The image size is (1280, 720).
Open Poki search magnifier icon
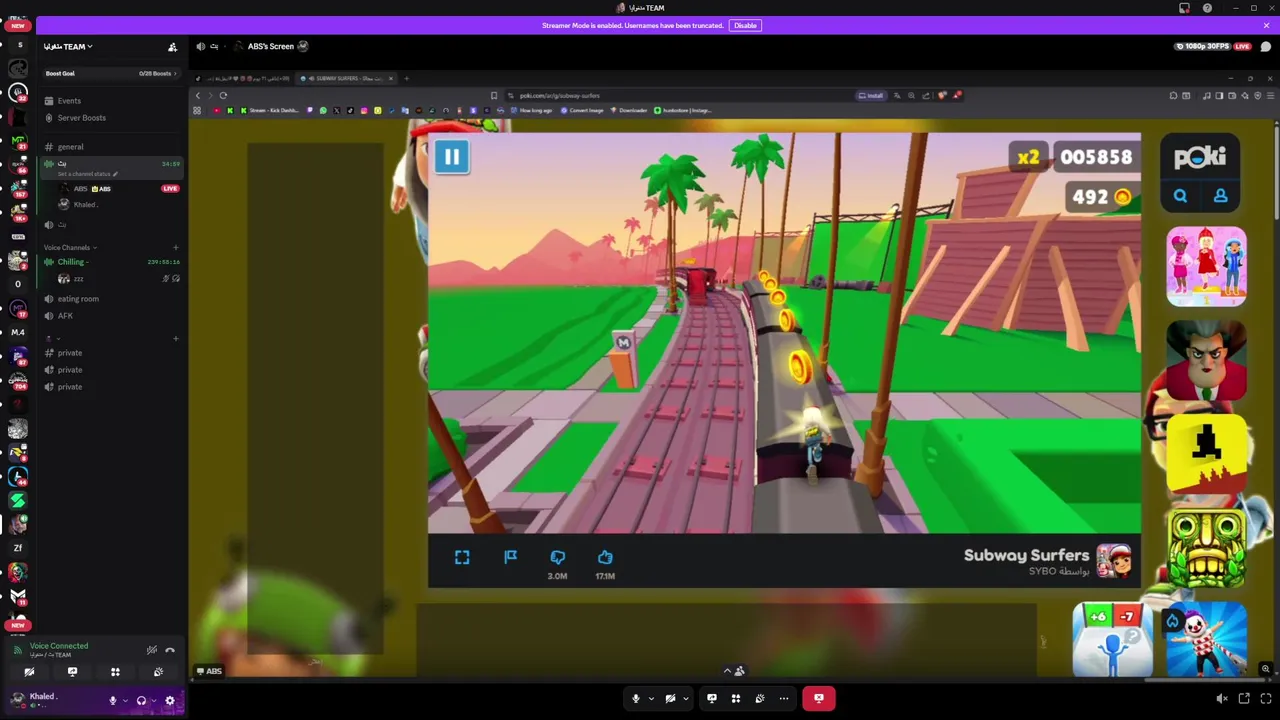pos(1180,197)
